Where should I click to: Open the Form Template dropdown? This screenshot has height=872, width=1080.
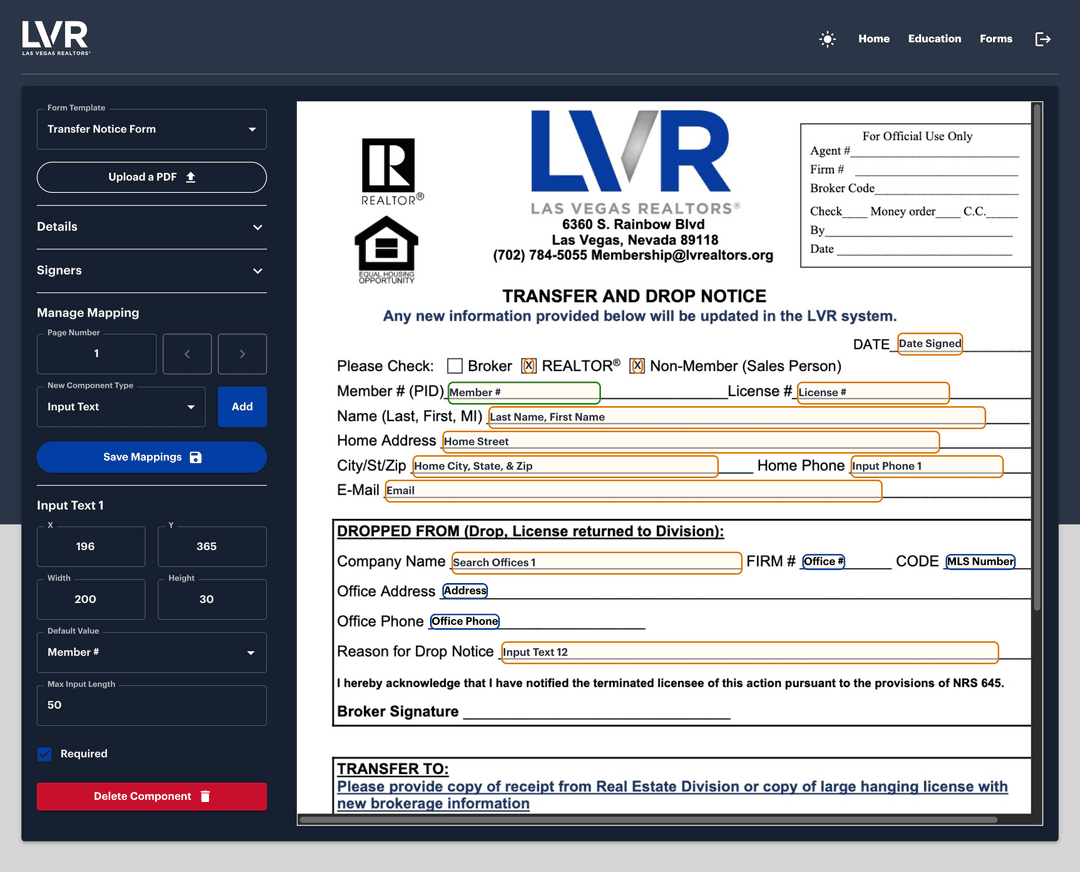pos(152,129)
